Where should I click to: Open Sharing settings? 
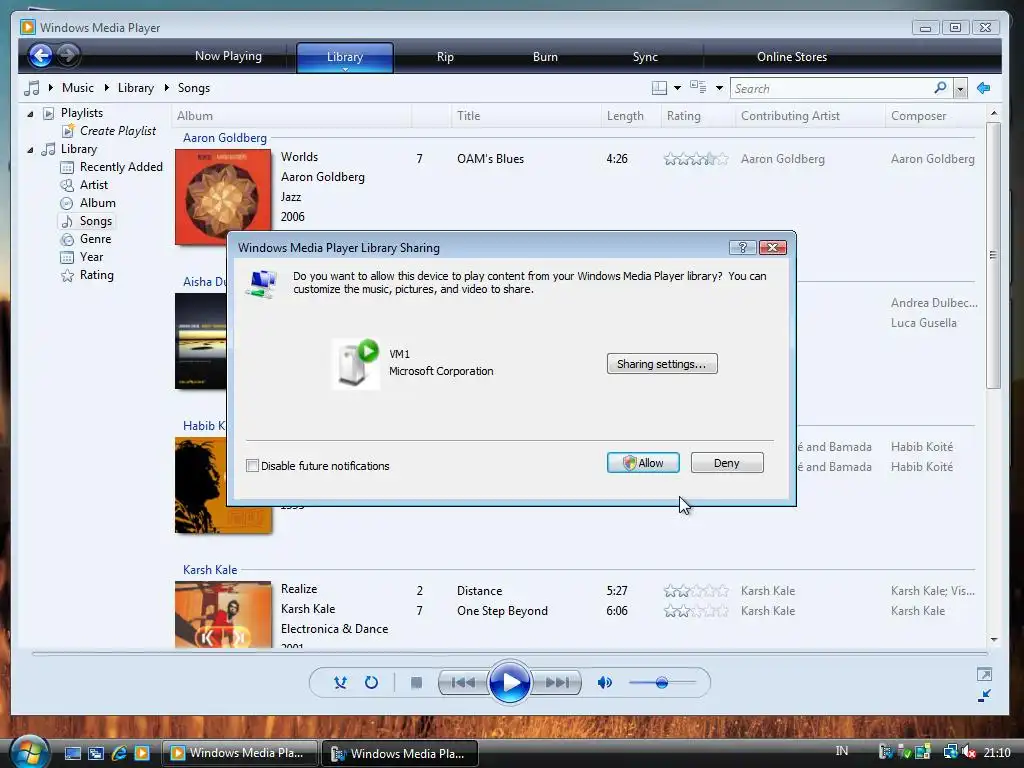(x=662, y=364)
